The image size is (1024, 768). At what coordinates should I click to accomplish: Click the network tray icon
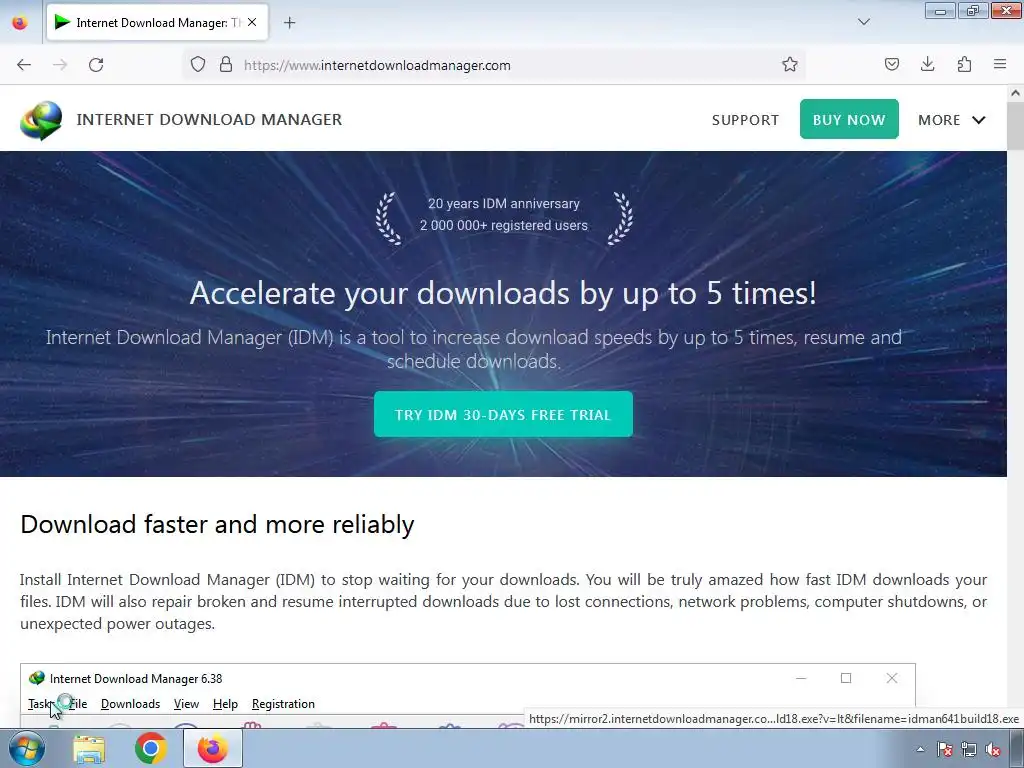(968, 749)
